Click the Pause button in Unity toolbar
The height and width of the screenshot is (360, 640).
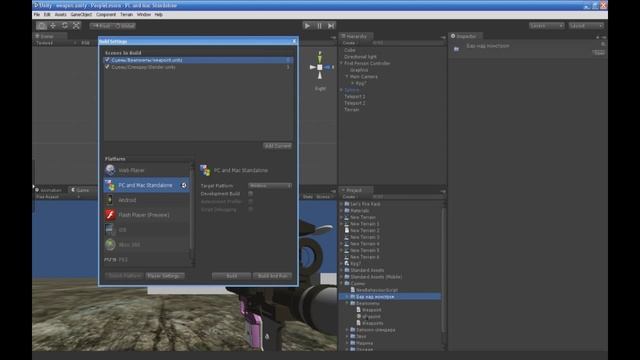[319, 26]
